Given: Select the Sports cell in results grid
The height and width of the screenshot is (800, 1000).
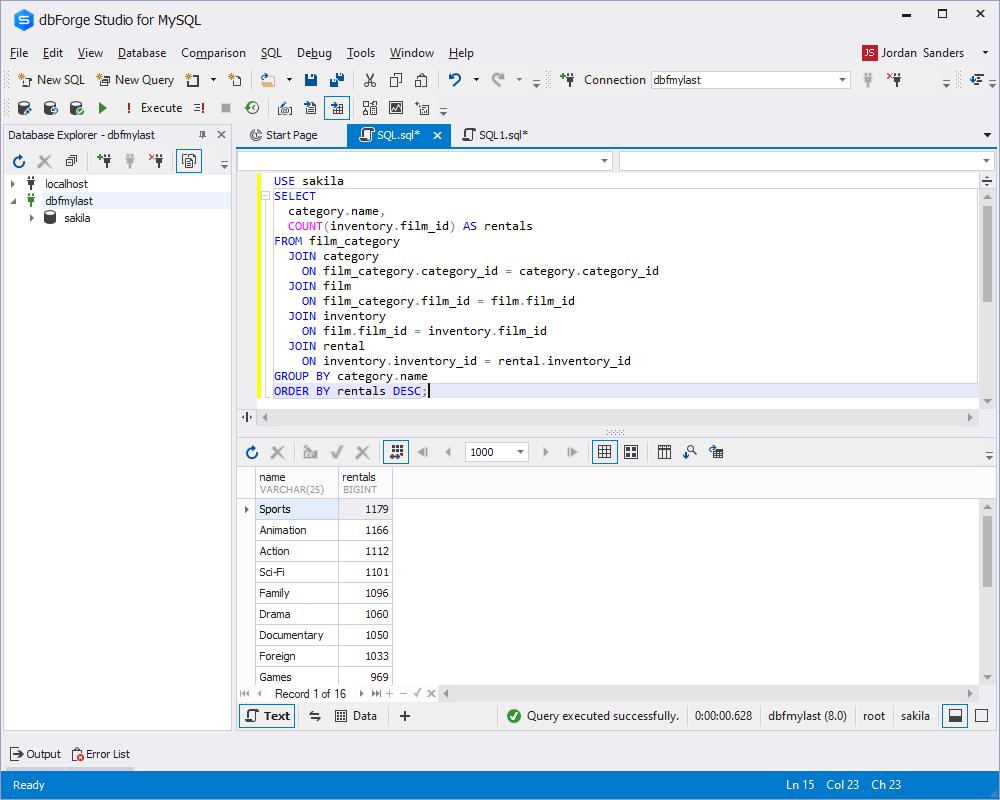Looking at the screenshot, I should click(x=296, y=509).
